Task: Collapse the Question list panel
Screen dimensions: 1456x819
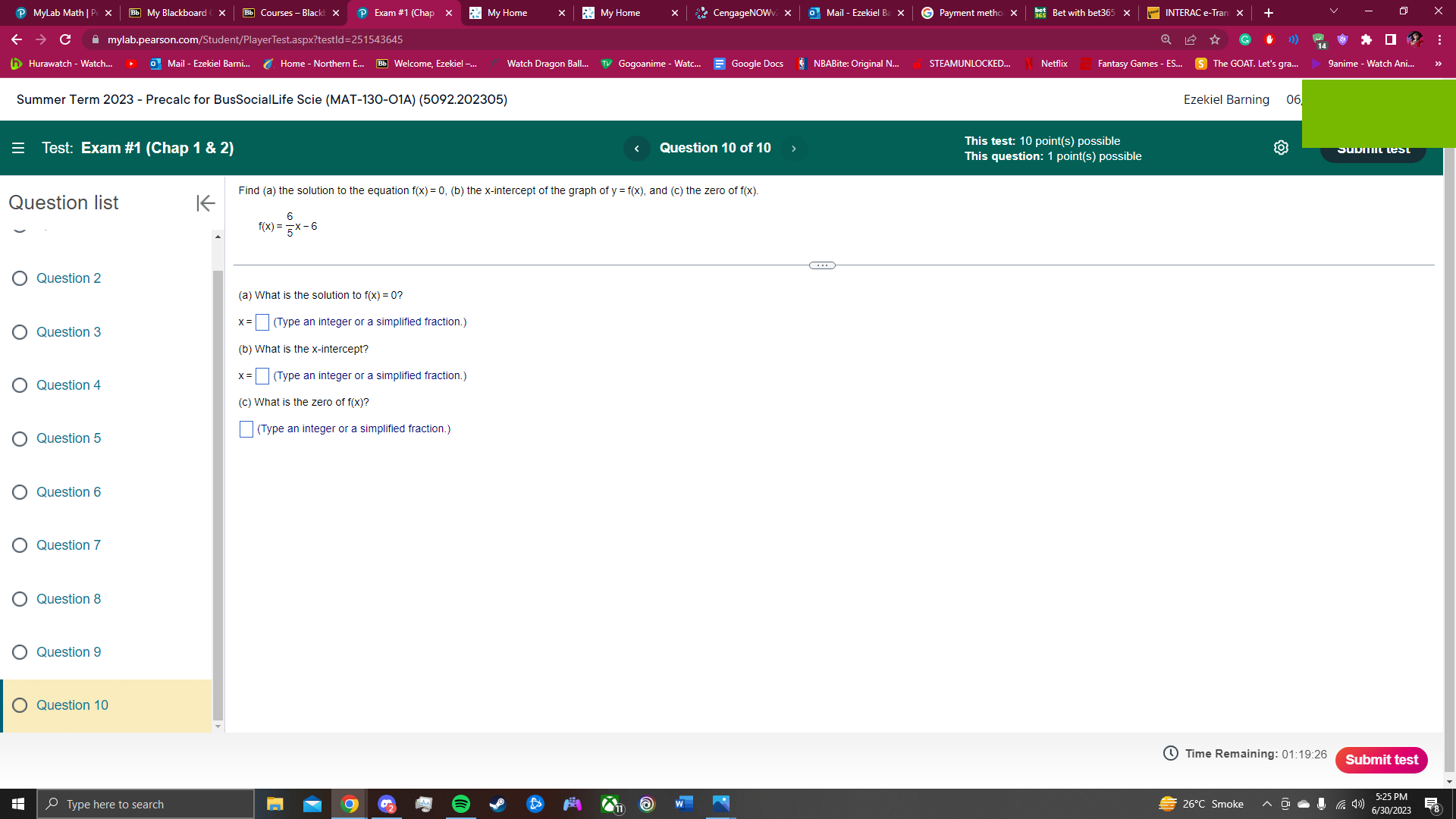Action: (x=205, y=203)
